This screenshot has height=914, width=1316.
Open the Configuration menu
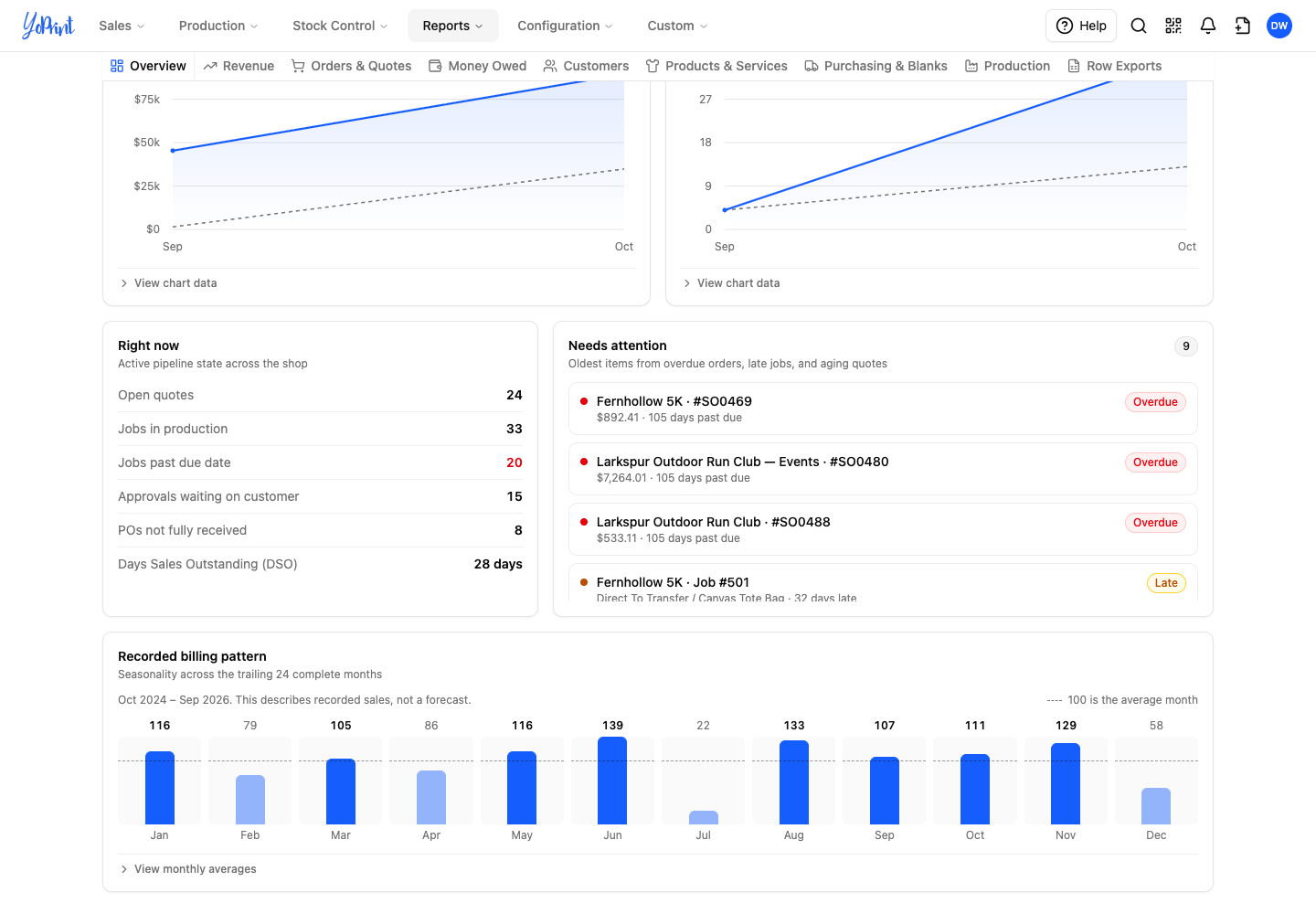point(565,26)
